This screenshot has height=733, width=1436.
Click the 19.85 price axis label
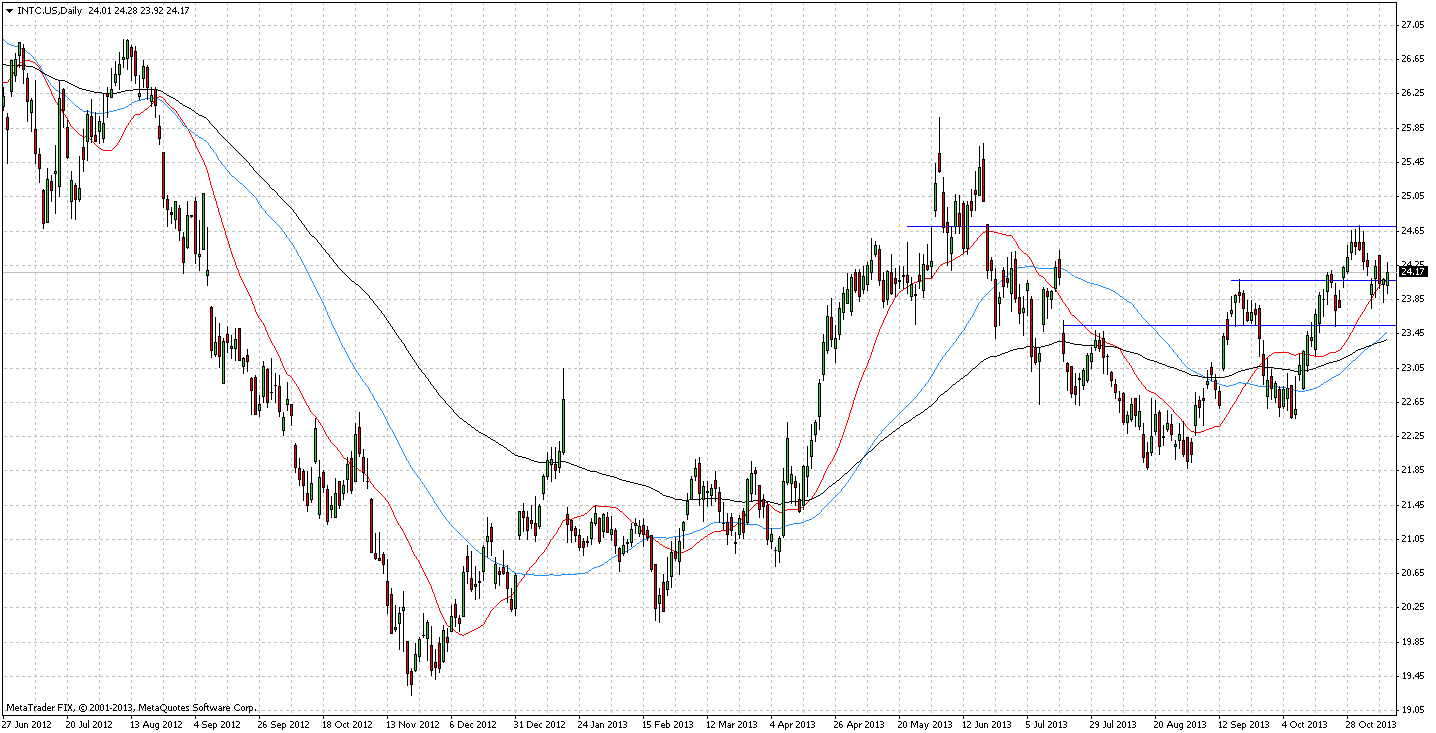[1412, 642]
